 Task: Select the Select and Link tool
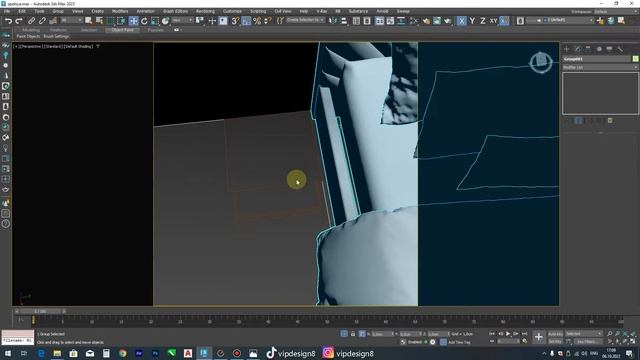31,20
